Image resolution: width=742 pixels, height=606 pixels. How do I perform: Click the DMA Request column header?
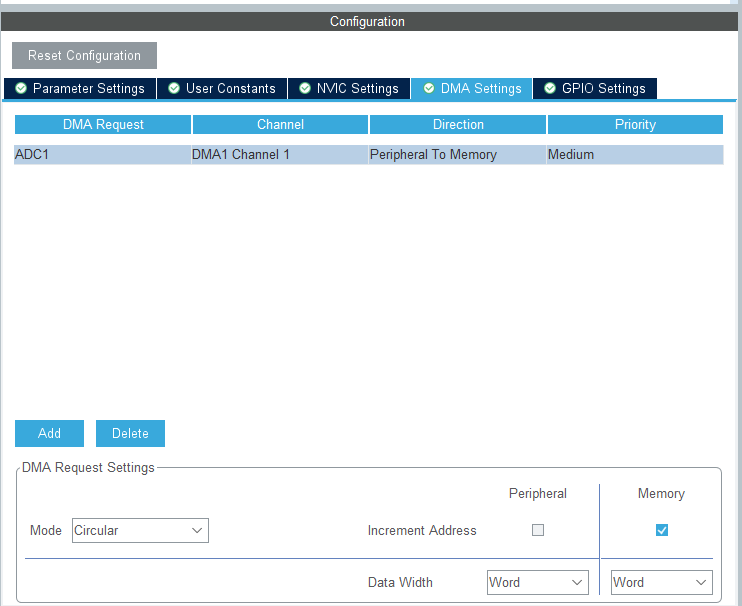(103, 124)
